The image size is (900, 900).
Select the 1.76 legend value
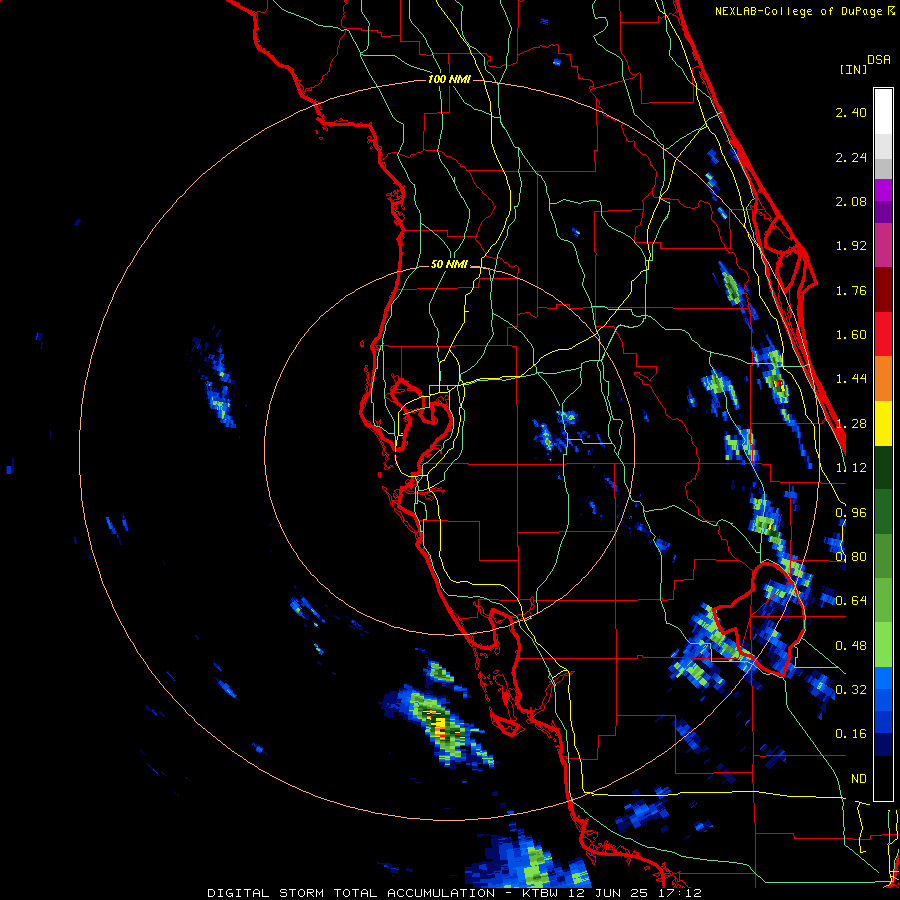point(851,290)
